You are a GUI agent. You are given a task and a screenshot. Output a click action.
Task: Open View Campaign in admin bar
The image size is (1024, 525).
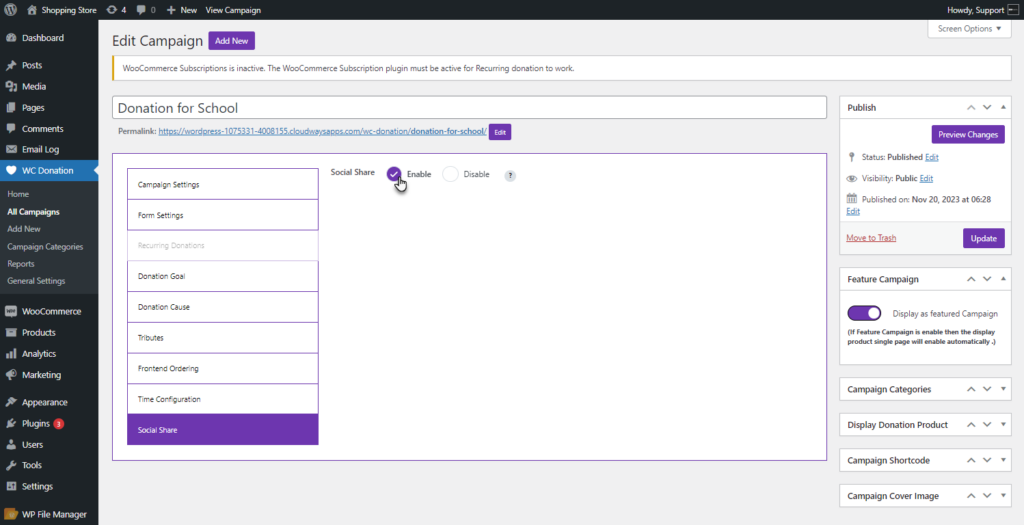(x=233, y=10)
